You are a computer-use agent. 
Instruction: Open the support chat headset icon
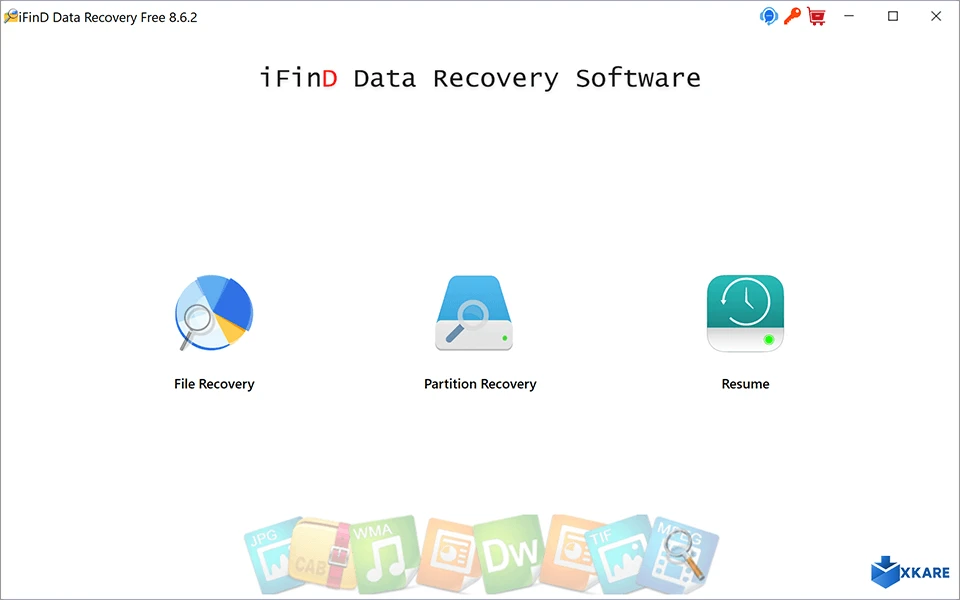point(768,16)
